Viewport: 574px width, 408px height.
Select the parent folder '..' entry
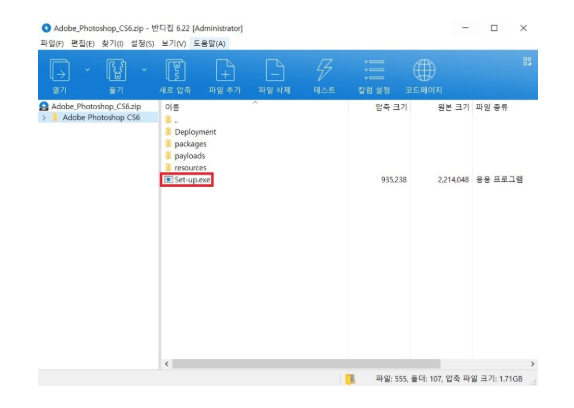[176, 120]
